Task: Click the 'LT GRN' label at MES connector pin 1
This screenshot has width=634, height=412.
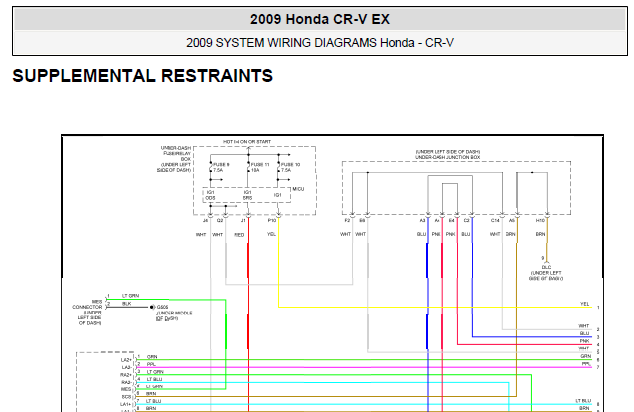Action: 131,296
